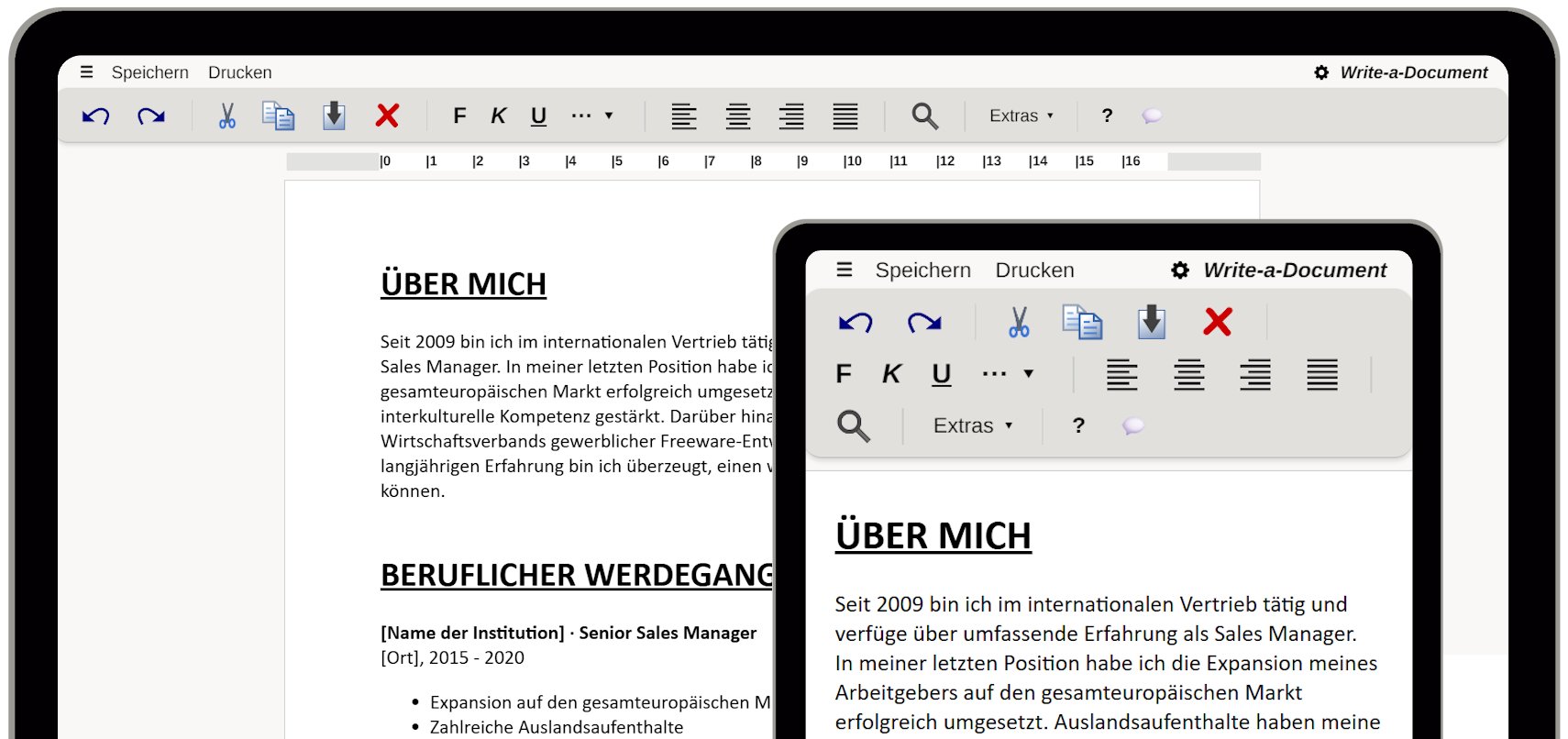Copy using the desktop toolbar copy icon

coord(279,116)
